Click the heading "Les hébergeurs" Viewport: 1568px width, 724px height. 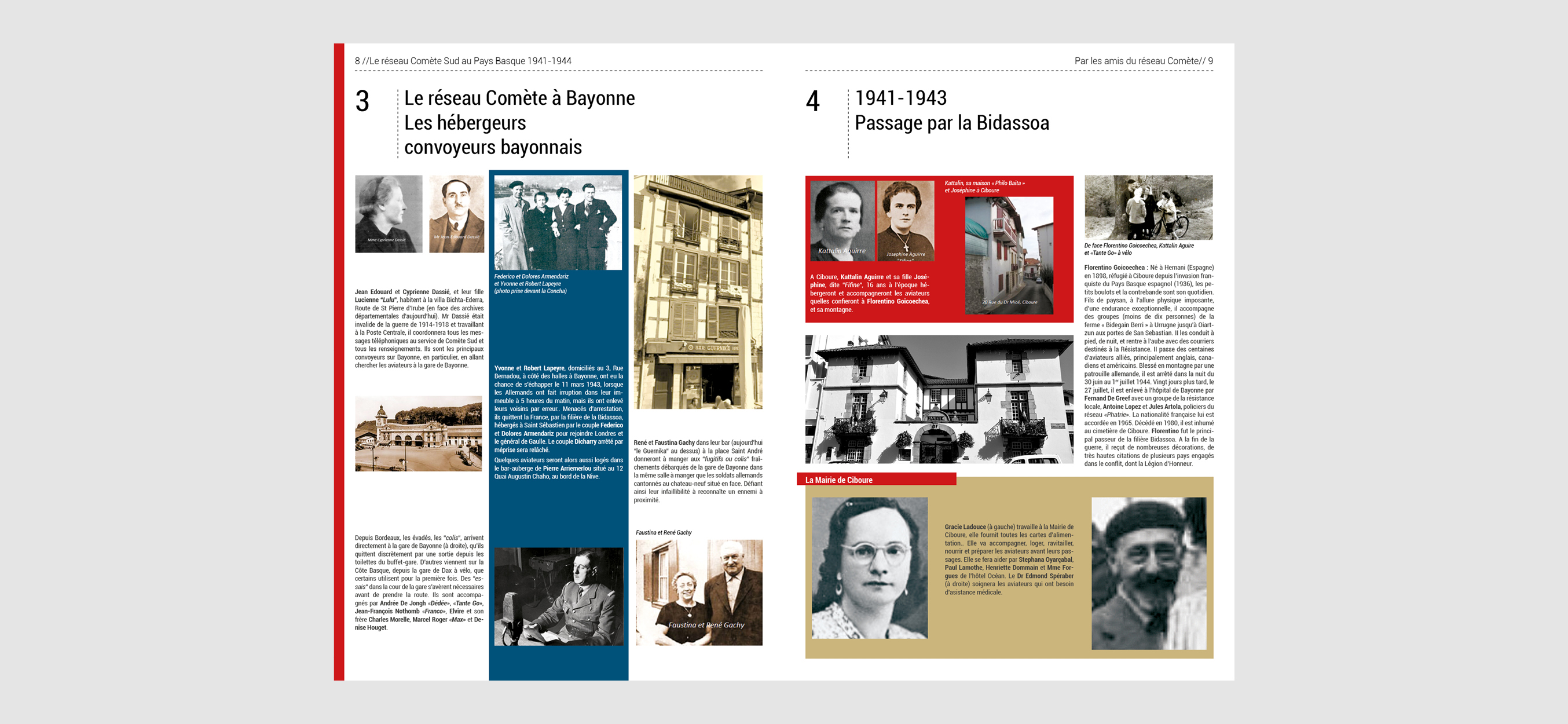coord(465,123)
